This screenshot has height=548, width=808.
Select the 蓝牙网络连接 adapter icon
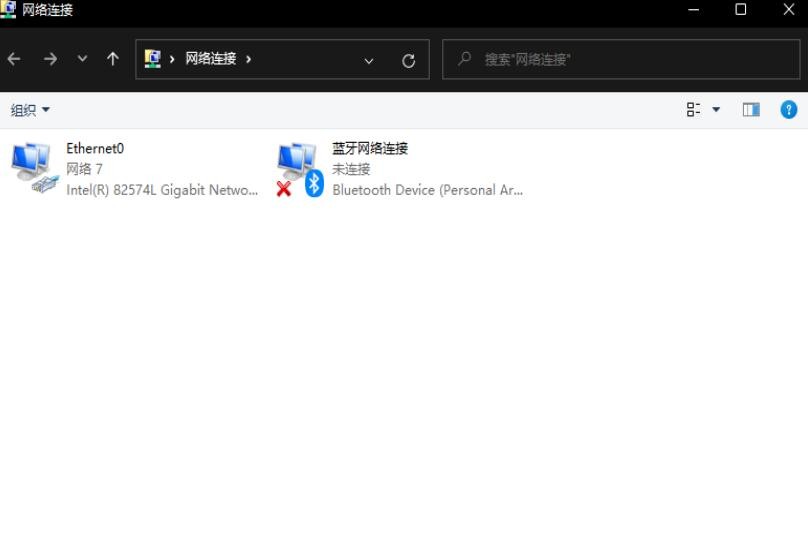(300, 170)
